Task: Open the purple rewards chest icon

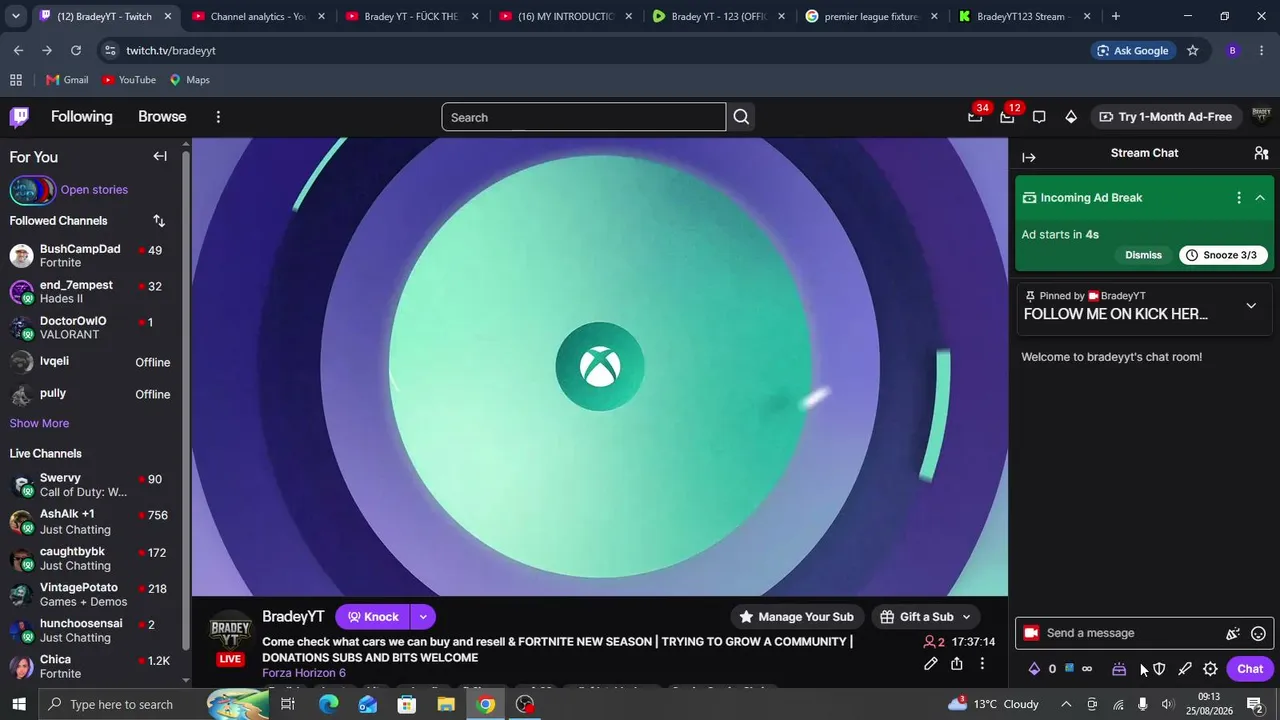Action: click(1119, 669)
